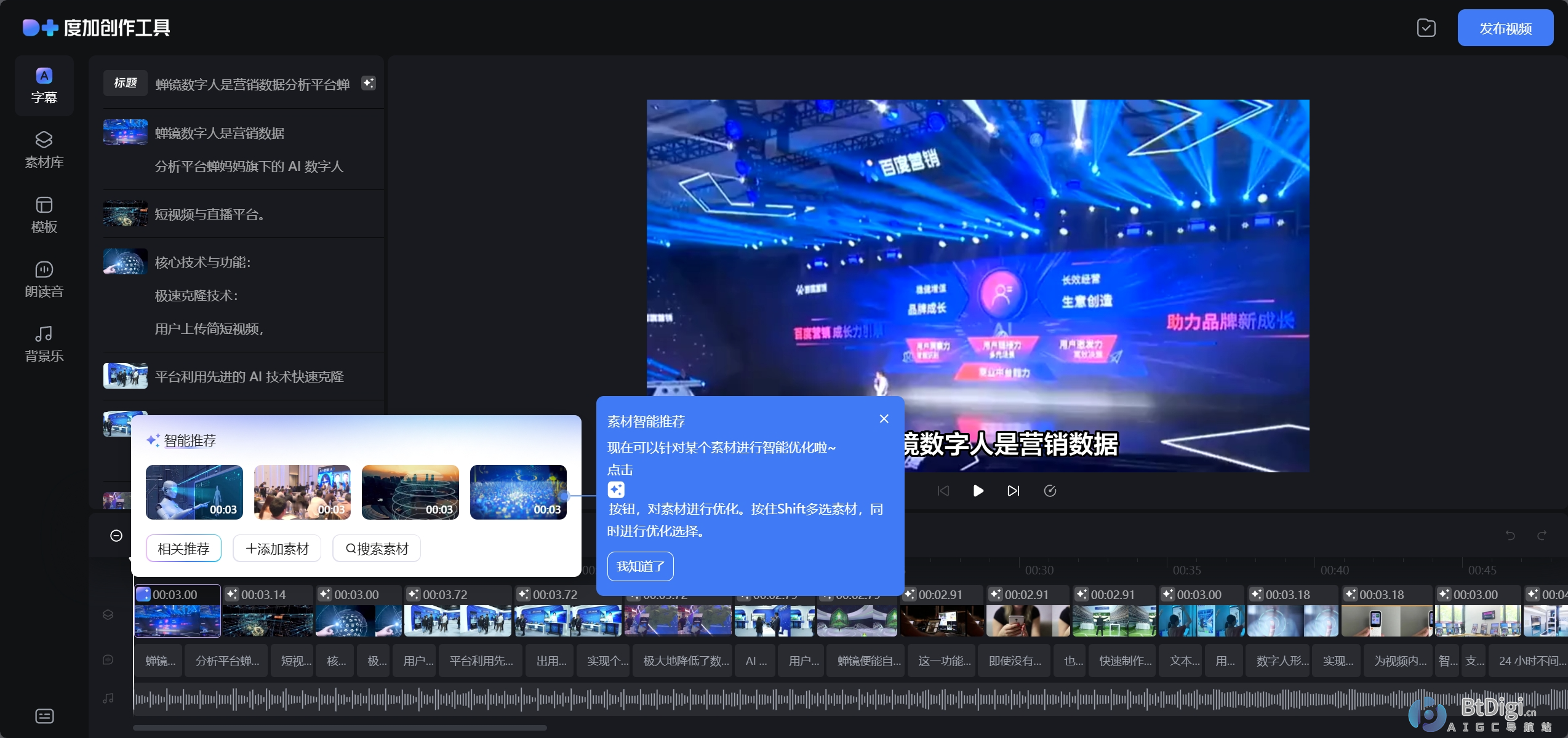Click the 00:40 mark on timeline ruler
The width and height of the screenshot is (1568, 738).
point(1334,570)
